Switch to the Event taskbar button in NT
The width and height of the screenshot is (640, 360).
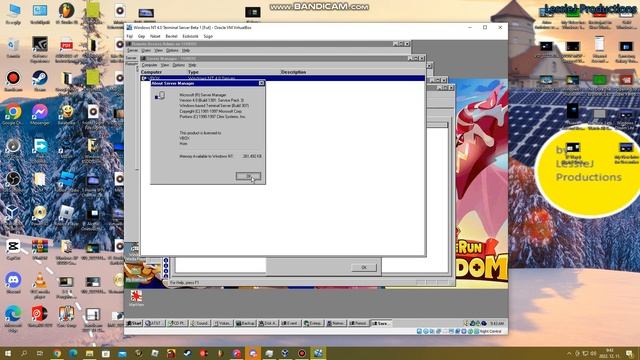[x=291, y=323]
